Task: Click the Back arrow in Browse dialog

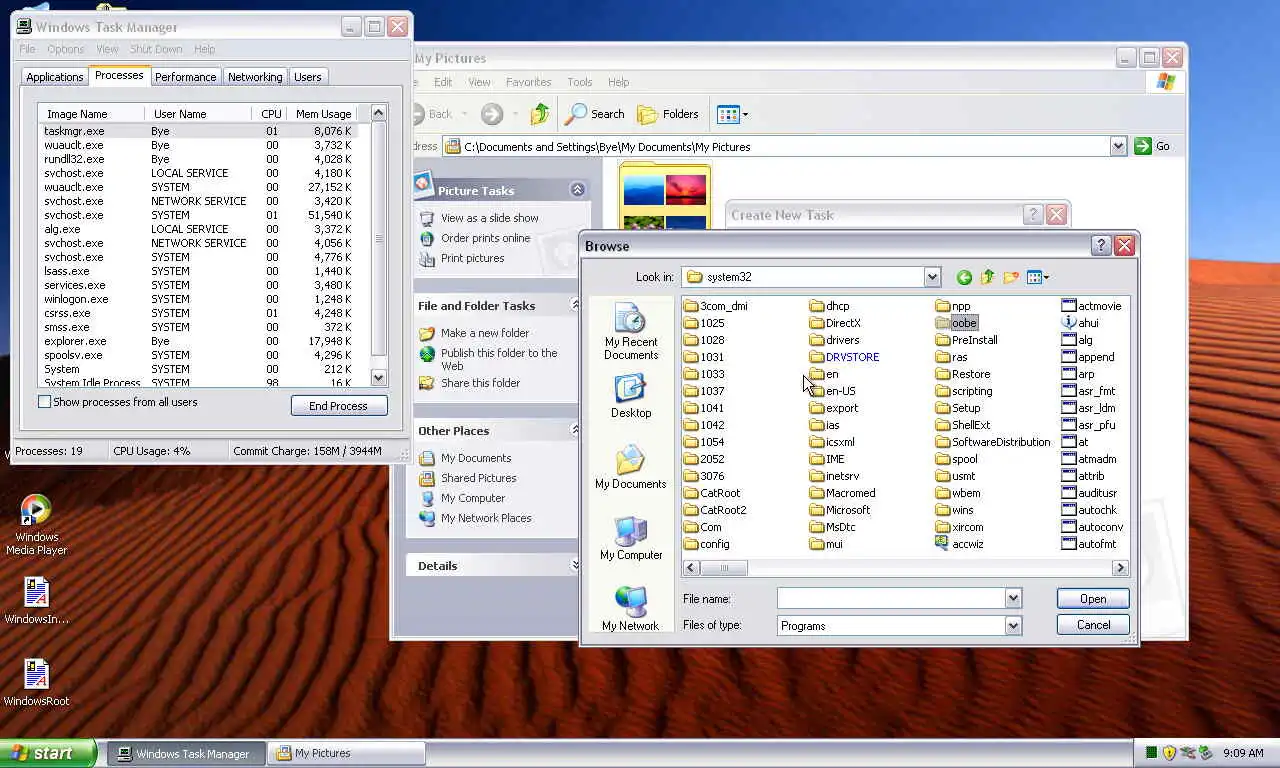Action: point(964,277)
